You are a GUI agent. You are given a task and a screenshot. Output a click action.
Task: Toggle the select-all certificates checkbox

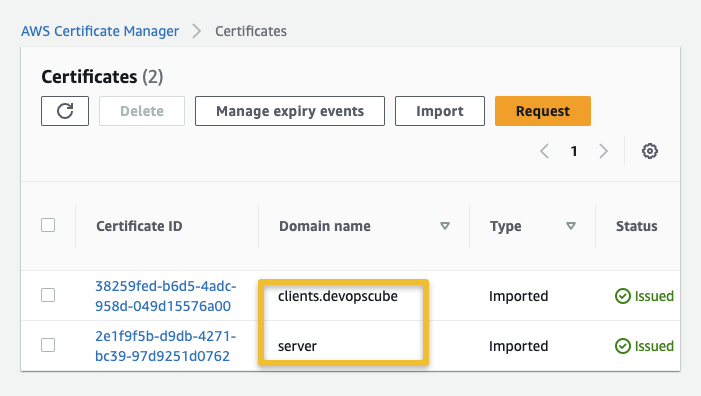[x=48, y=225]
